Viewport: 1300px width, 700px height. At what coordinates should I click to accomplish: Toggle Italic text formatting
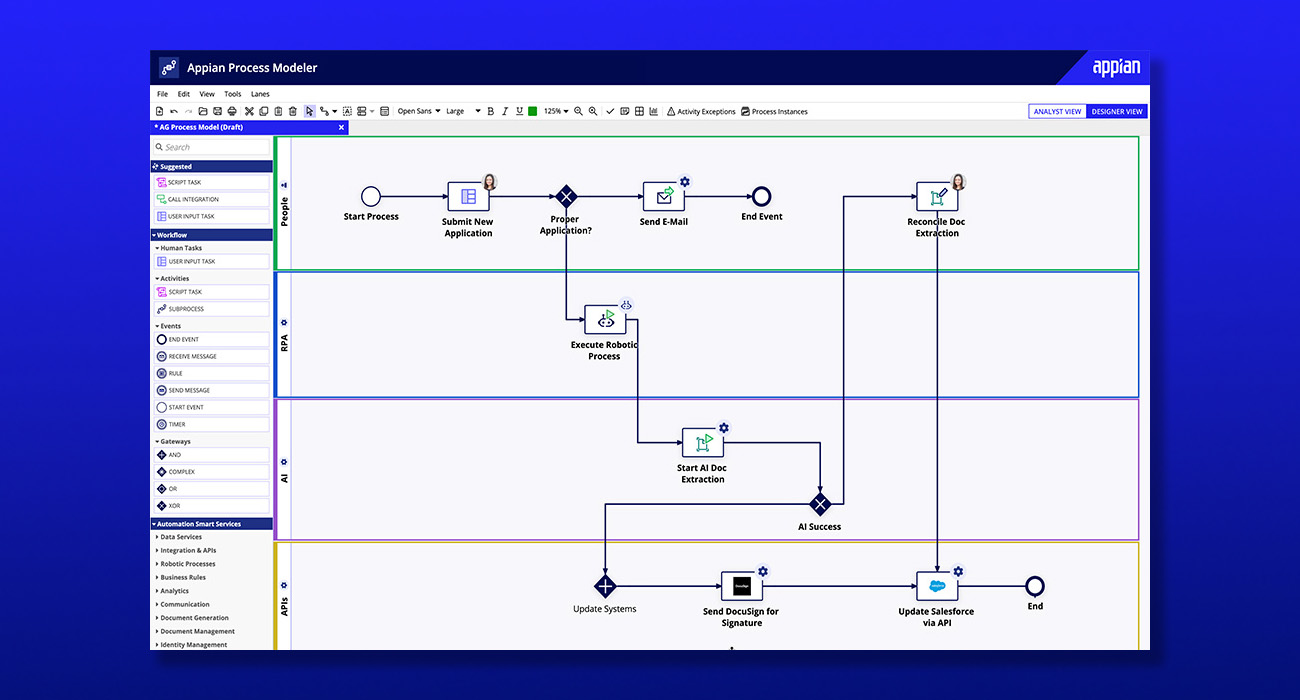click(x=505, y=111)
